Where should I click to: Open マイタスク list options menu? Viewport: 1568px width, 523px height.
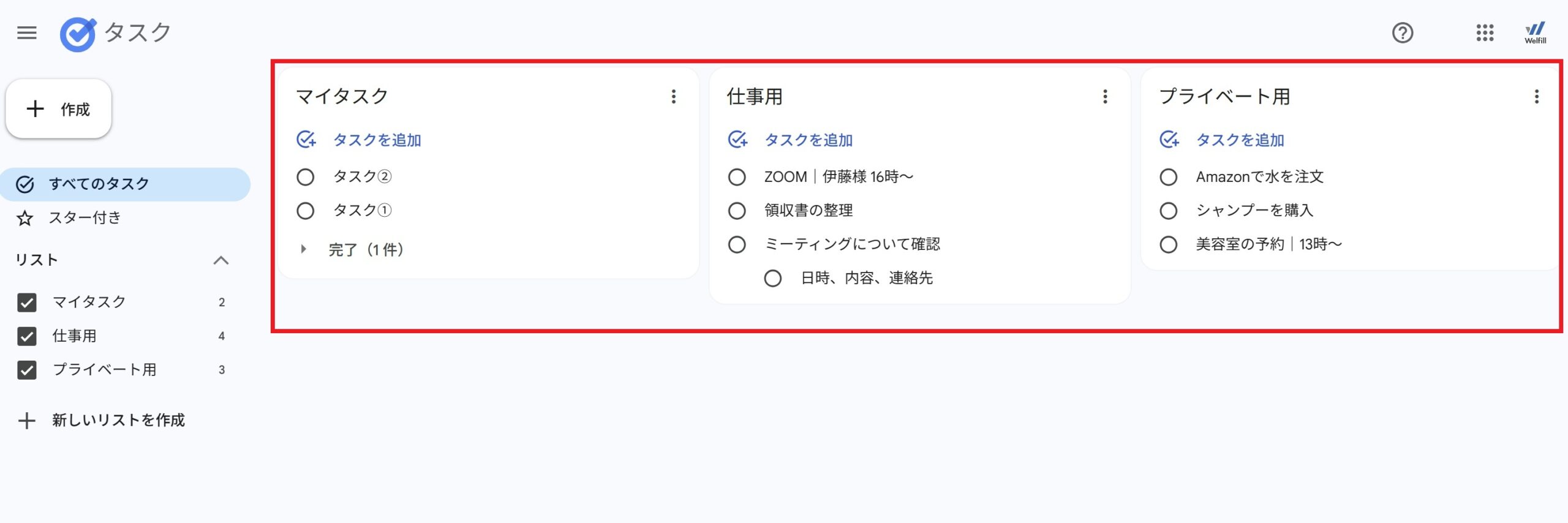673,97
